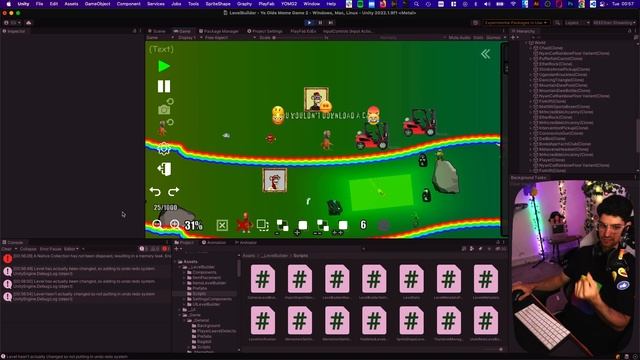Click the duplicate selection icon
Viewport: 640px width, 360px height.
[x=262, y=225]
